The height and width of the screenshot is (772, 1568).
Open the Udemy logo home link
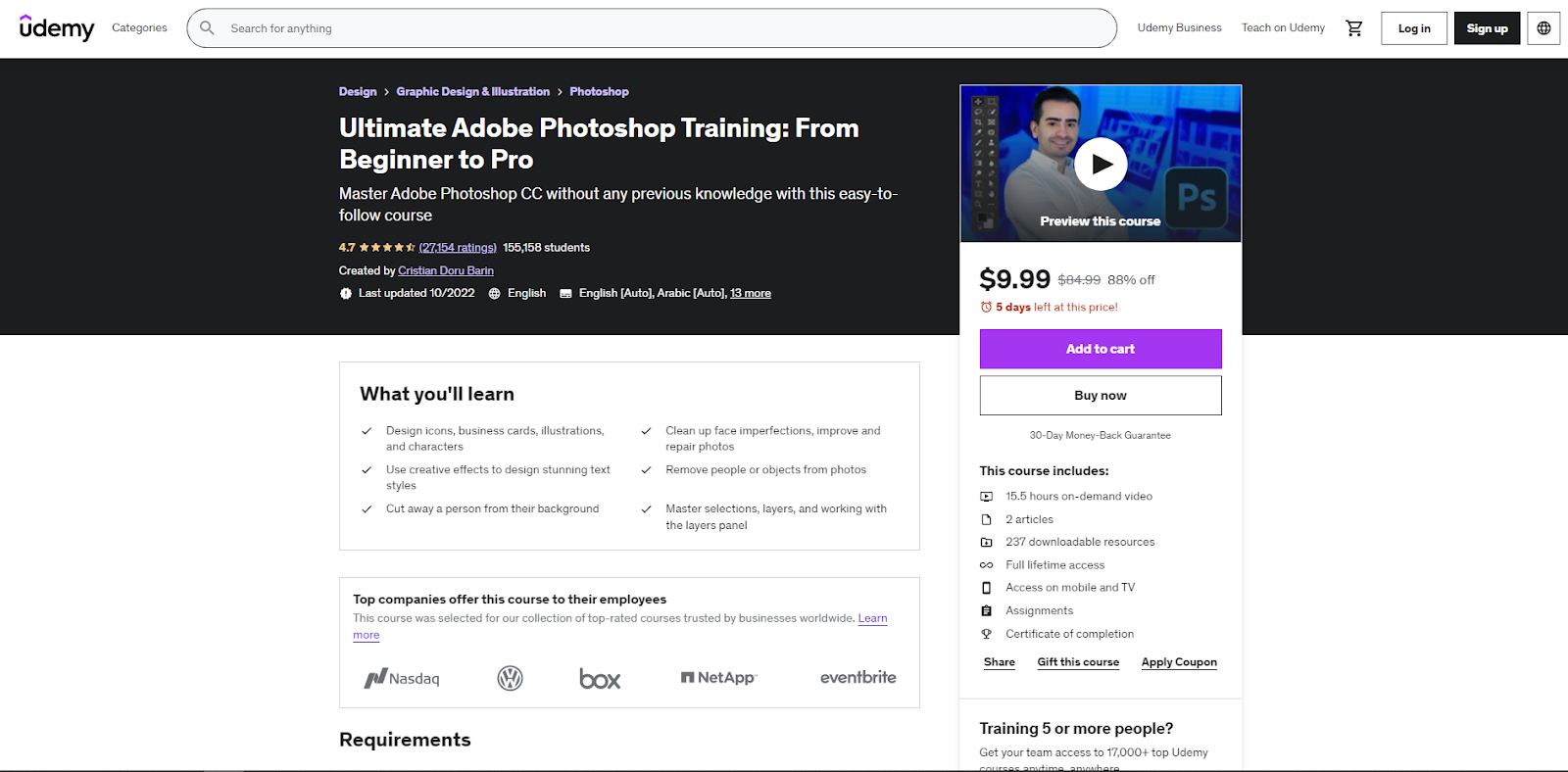(57, 28)
